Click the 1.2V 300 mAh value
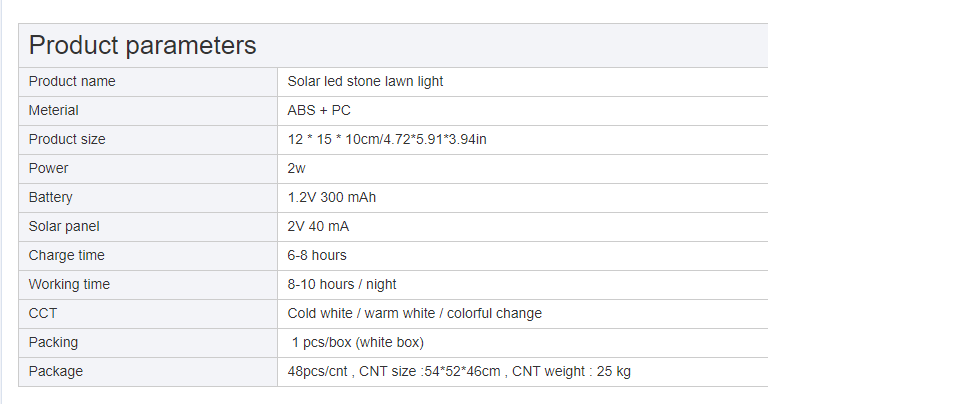960x404 pixels. pyautogui.click(x=332, y=197)
